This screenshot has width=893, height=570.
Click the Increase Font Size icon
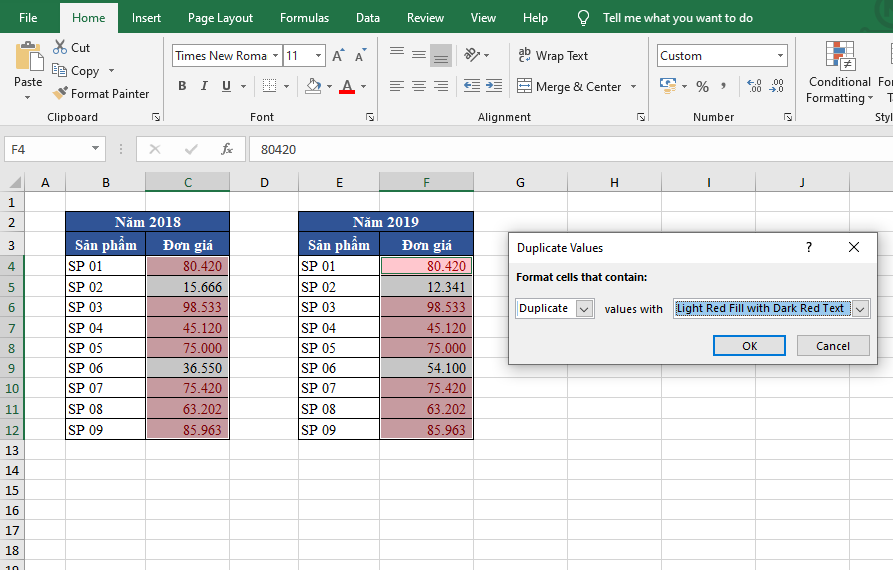(x=338, y=56)
